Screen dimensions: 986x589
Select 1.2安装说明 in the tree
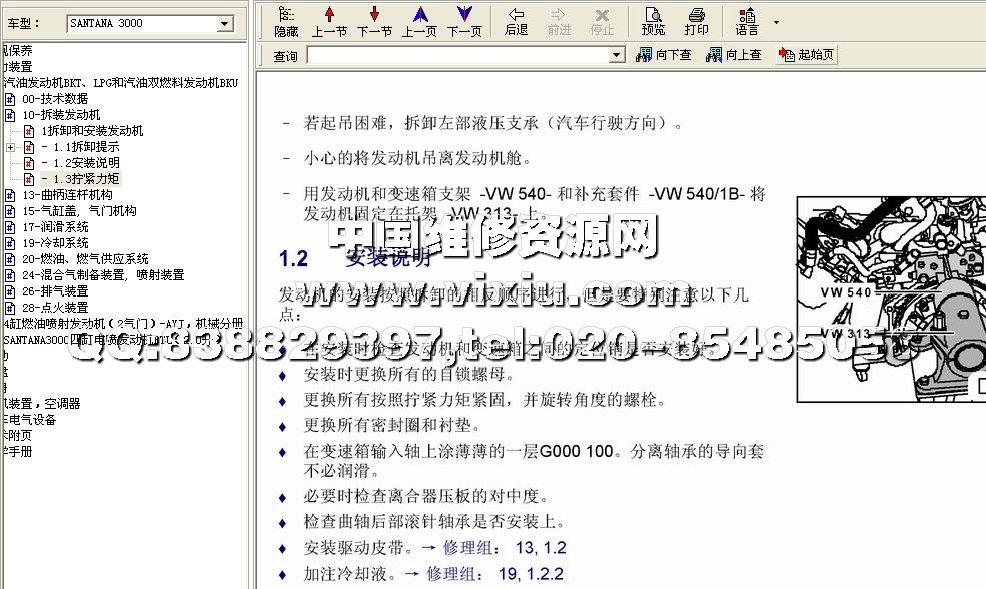click(86, 163)
